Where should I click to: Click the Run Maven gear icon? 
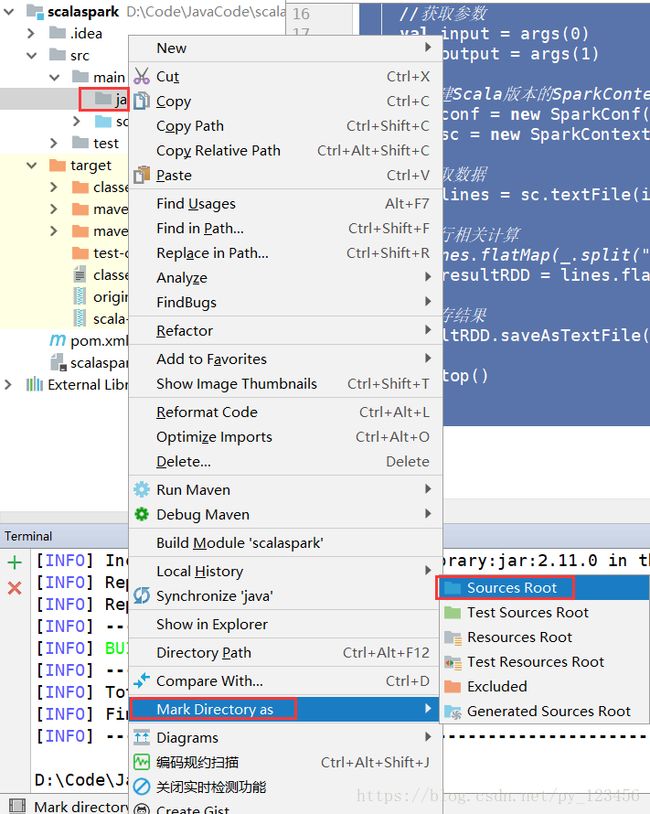(x=141, y=490)
